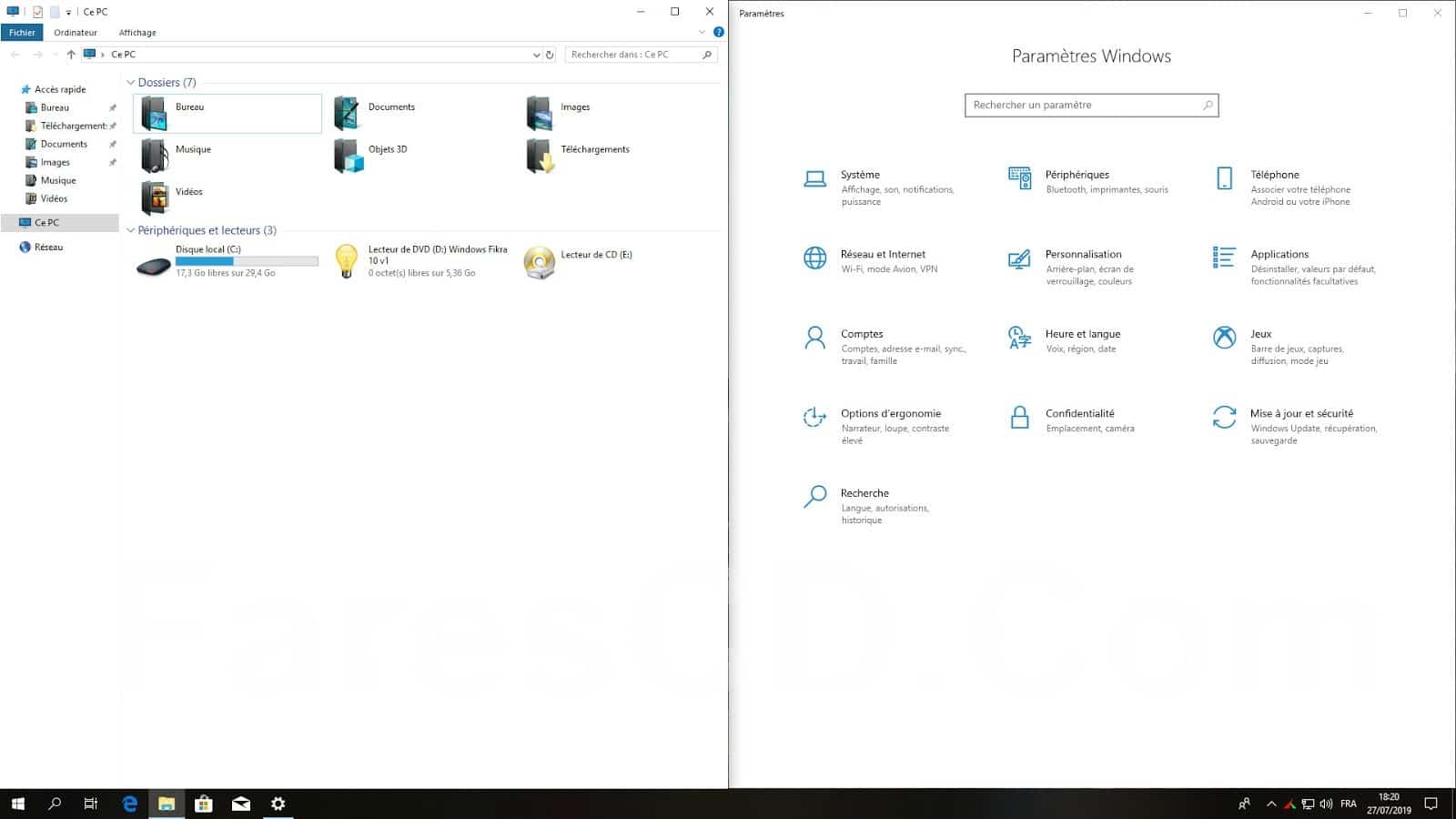
Task: Open the FRA language indicator
Action: (x=1349, y=804)
